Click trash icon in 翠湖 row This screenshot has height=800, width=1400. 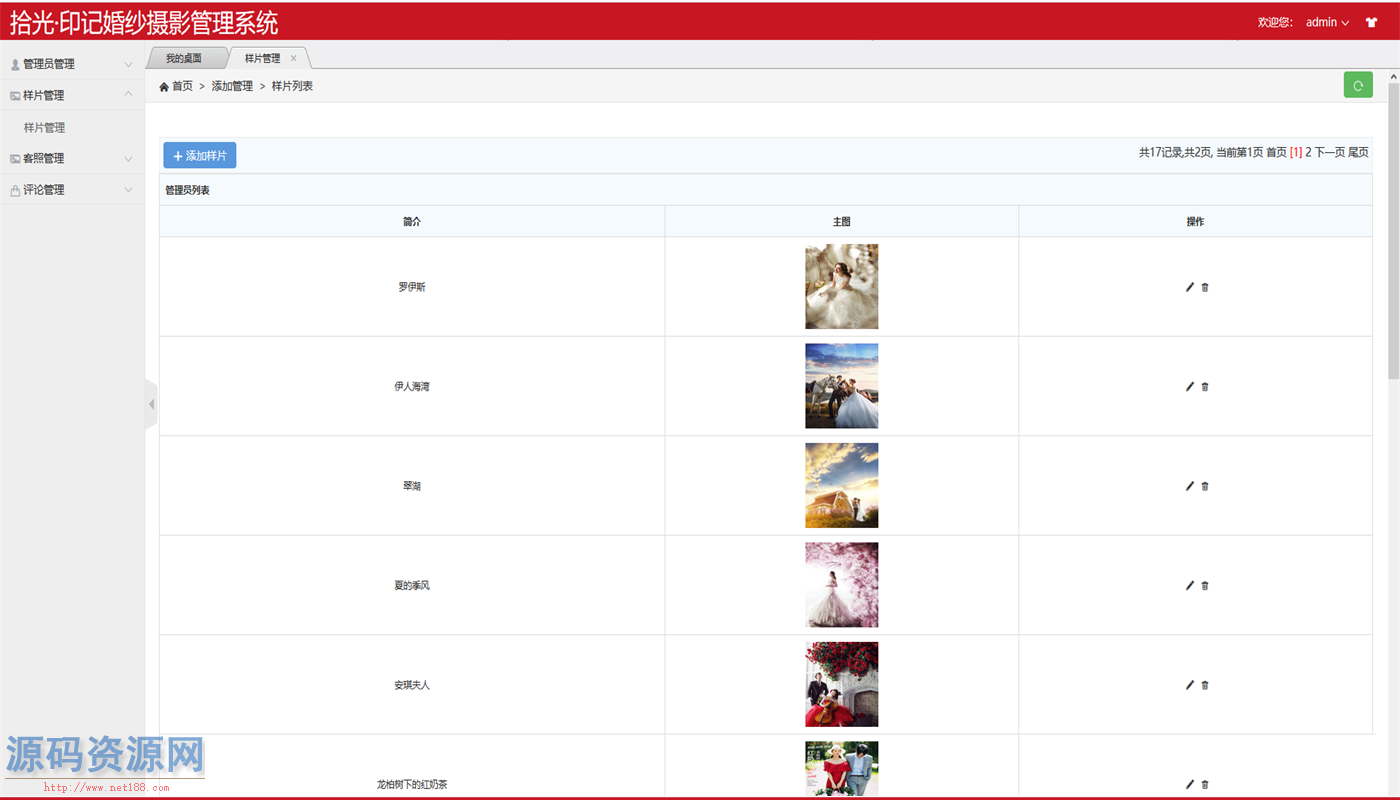tap(1205, 486)
